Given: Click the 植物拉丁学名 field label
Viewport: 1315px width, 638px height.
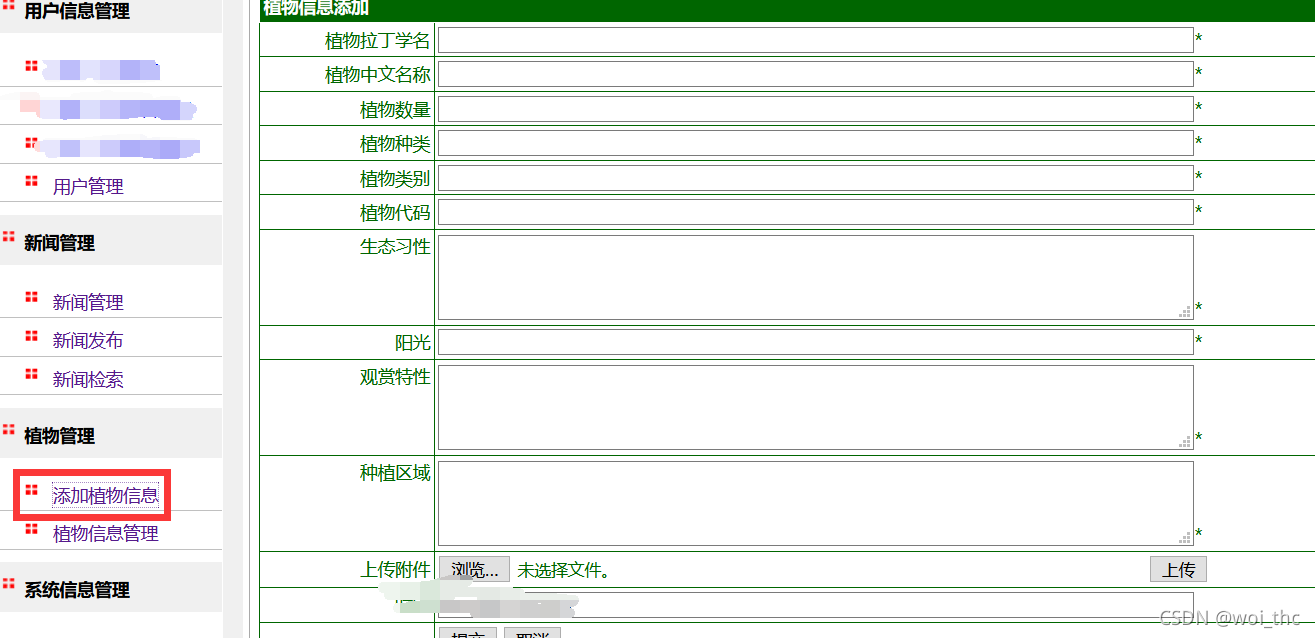Looking at the screenshot, I should pyautogui.click(x=378, y=40).
